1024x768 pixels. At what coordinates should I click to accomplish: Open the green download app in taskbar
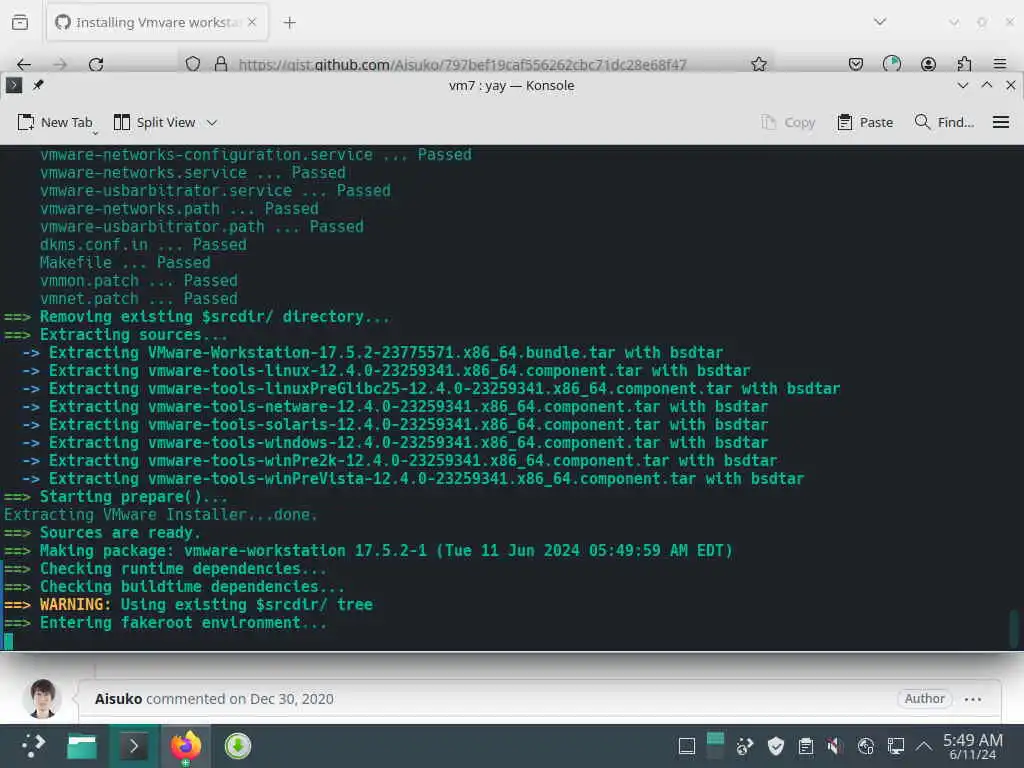tap(238, 746)
